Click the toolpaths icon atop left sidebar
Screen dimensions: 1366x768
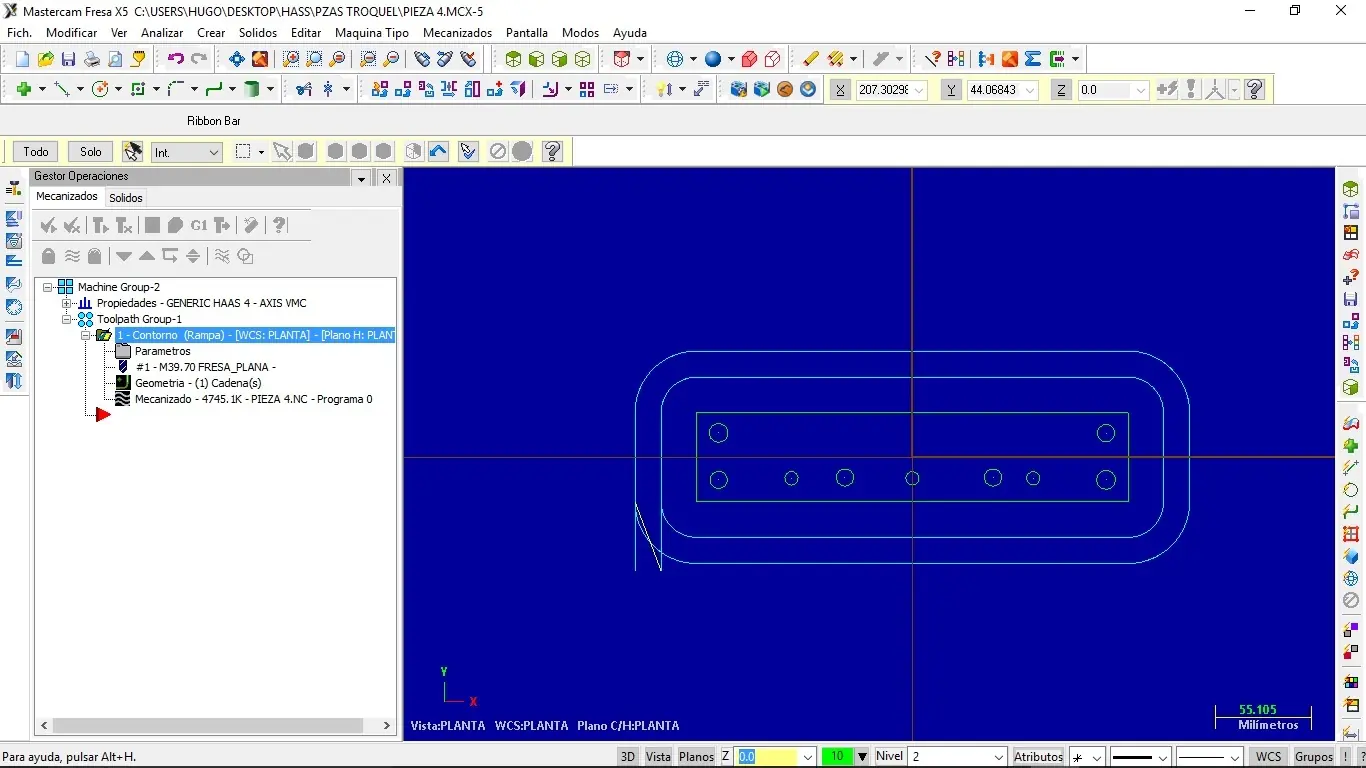click(x=13, y=188)
